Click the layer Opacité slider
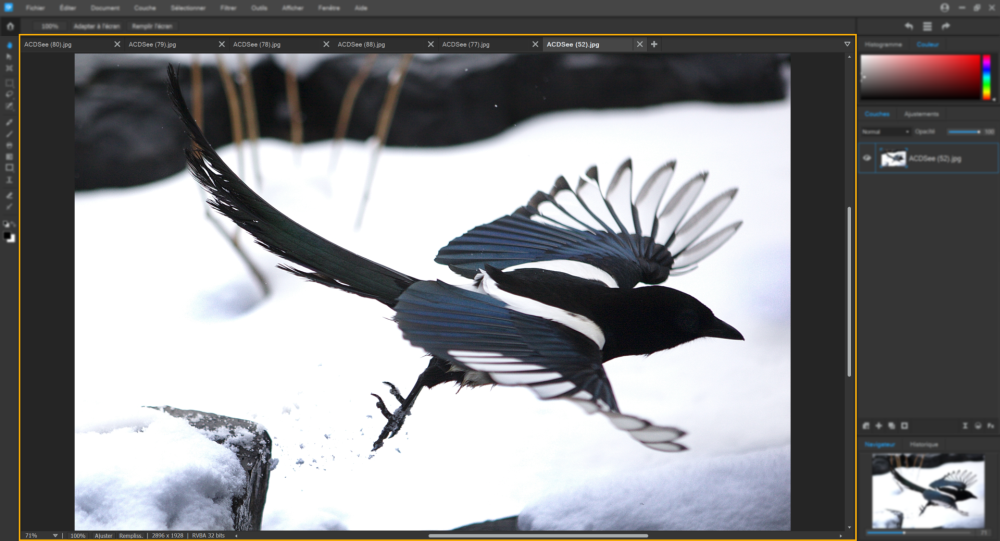Image resolution: width=1000 pixels, height=541 pixels. pos(964,132)
